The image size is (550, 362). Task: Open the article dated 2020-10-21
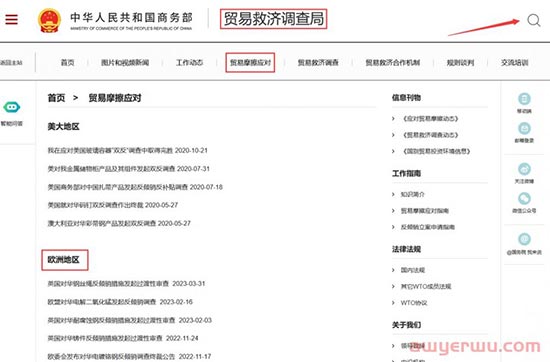tap(128, 150)
